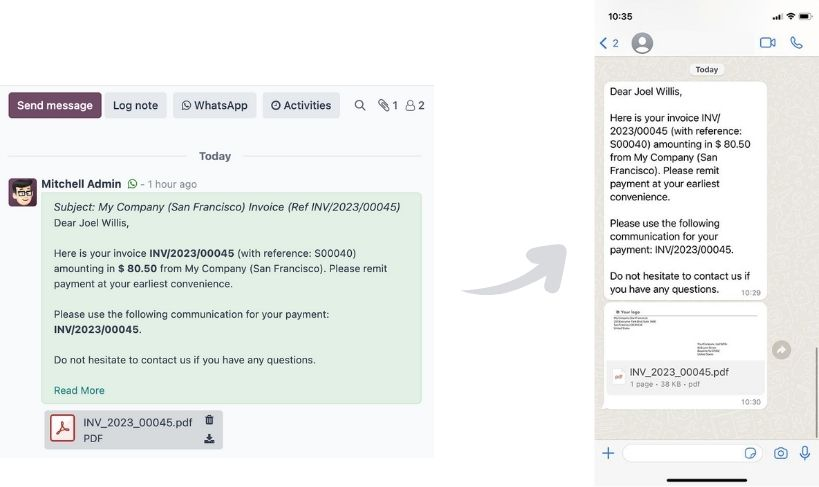Download the INV_2023_00045.pdf attachment
Viewport: 819px width, 487px height.
pos(209,438)
